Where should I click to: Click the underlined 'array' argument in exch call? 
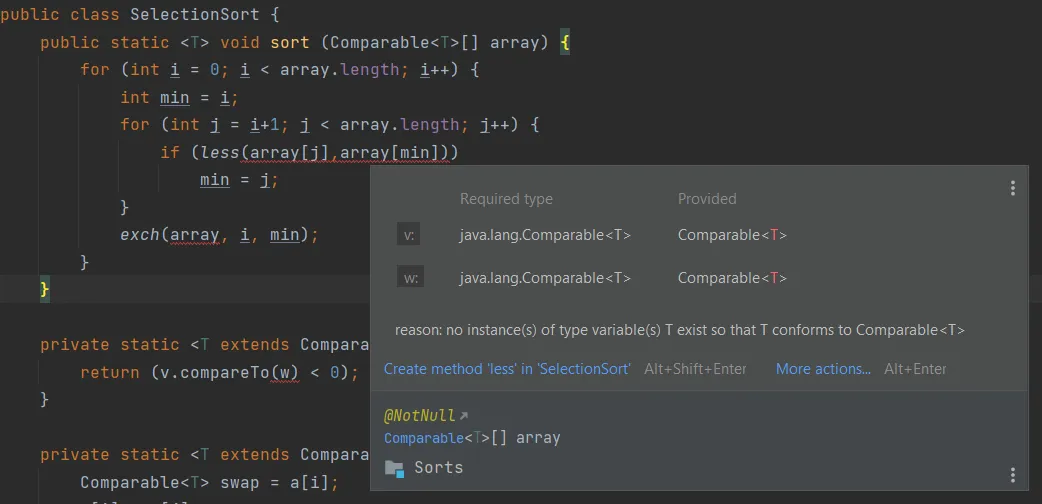point(195,235)
